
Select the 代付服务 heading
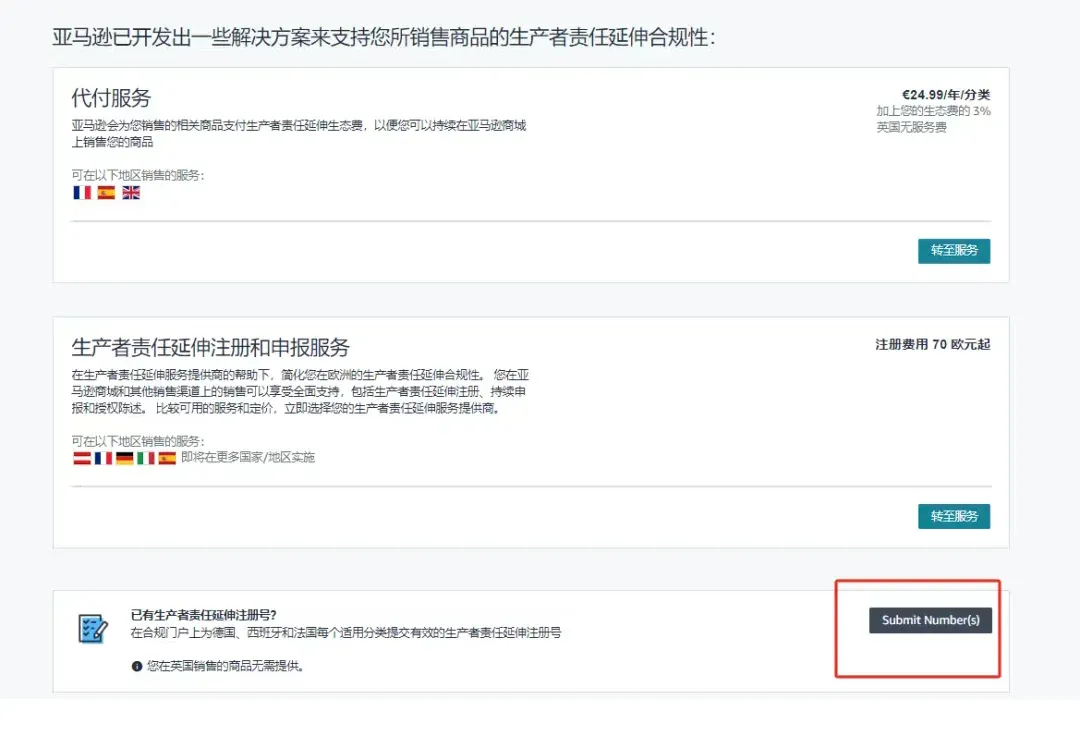click(x=111, y=98)
